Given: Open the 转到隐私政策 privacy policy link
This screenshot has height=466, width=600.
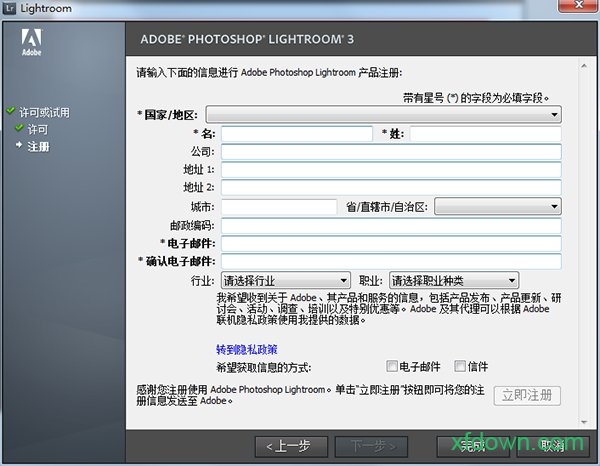Looking at the screenshot, I should click(247, 349).
